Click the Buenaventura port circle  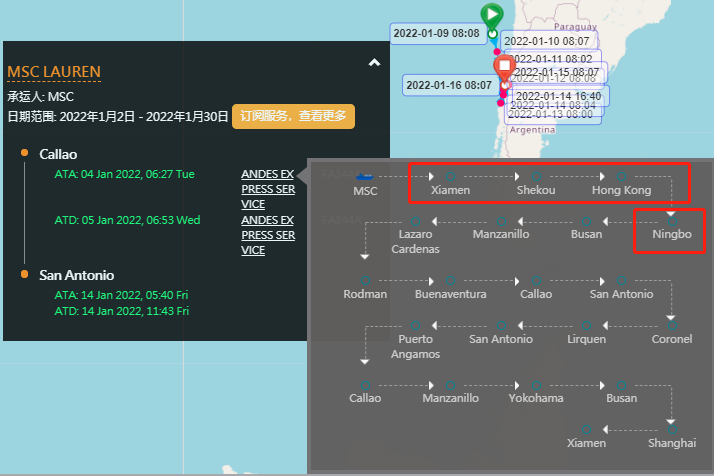450,281
